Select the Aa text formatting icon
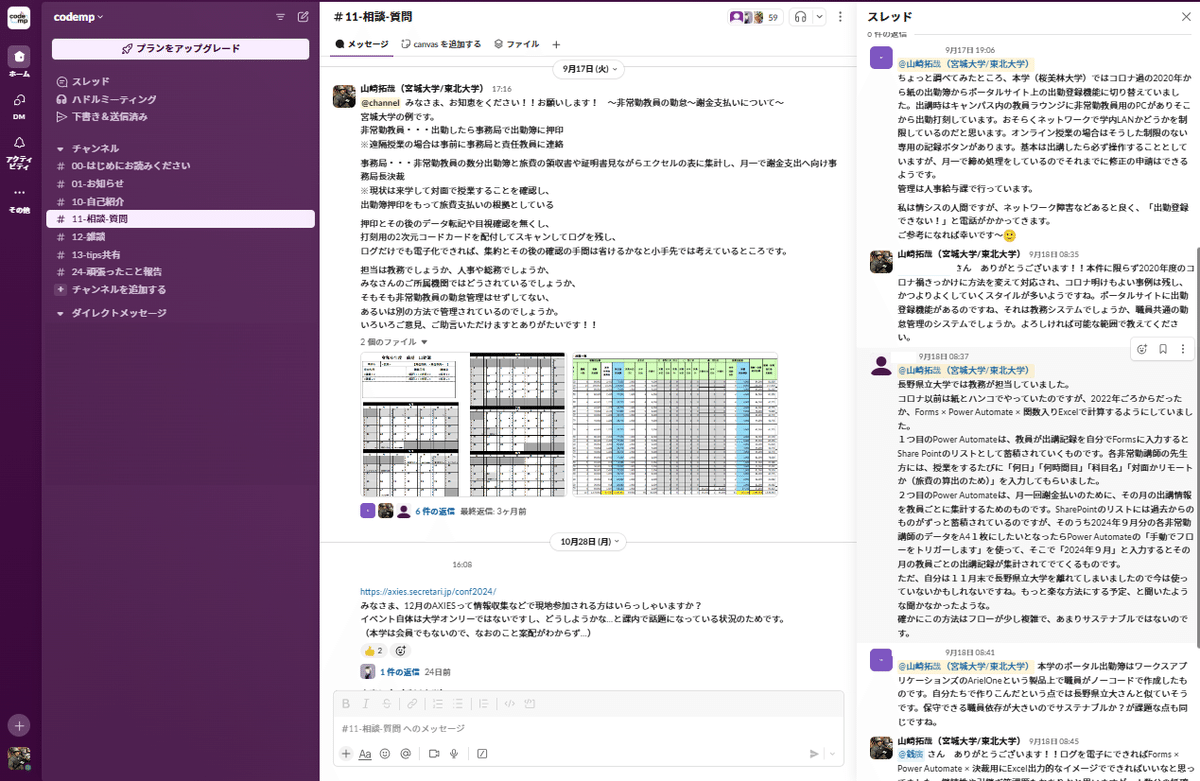The height and width of the screenshot is (781, 1200). (365, 753)
